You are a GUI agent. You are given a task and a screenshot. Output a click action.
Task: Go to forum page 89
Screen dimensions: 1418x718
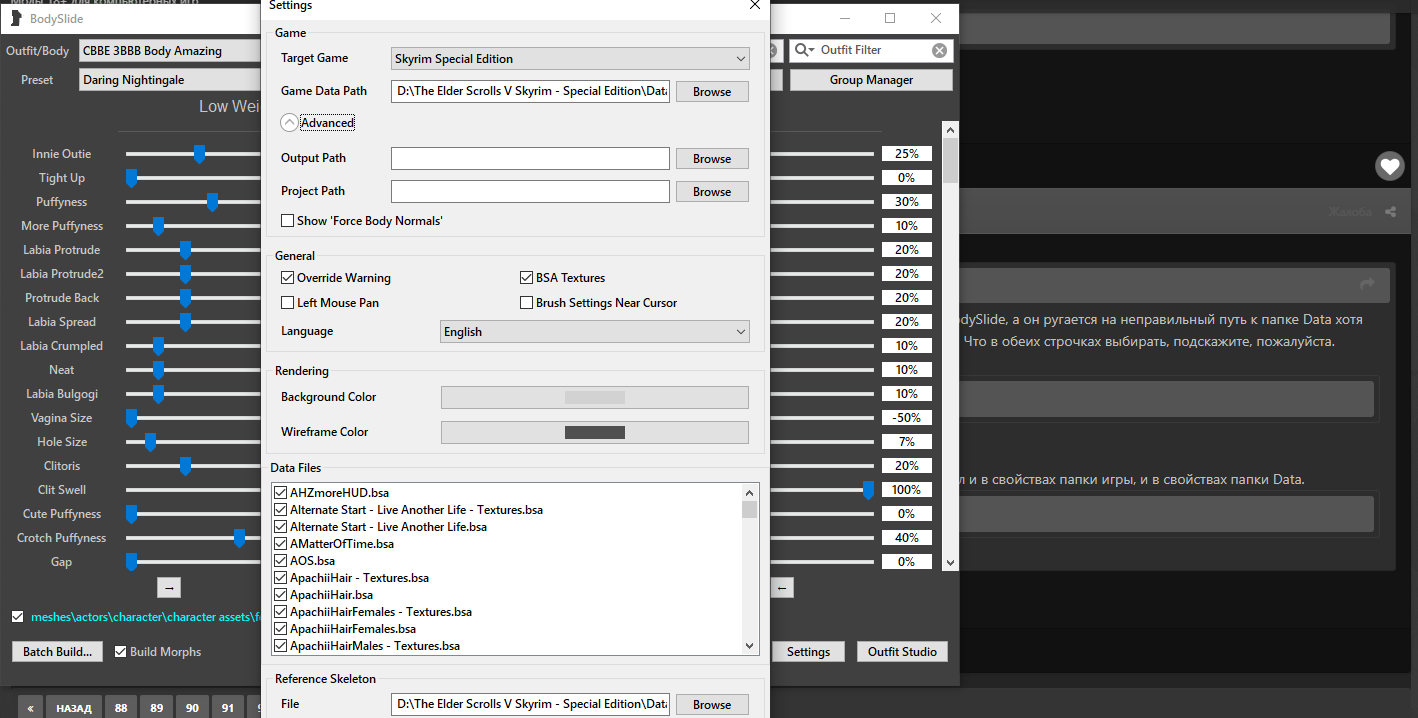(156, 707)
